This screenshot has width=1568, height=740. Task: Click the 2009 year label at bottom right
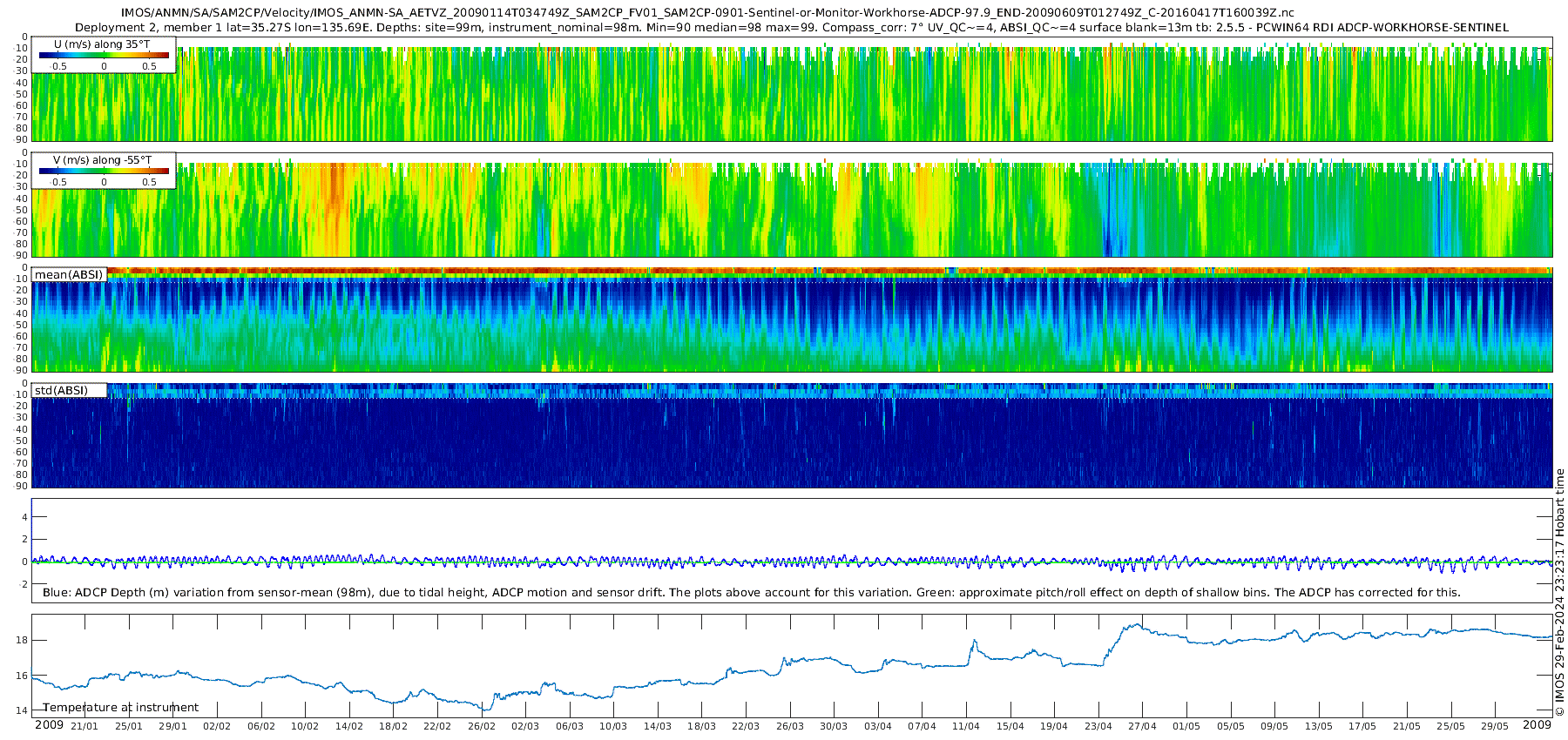(1537, 725)
